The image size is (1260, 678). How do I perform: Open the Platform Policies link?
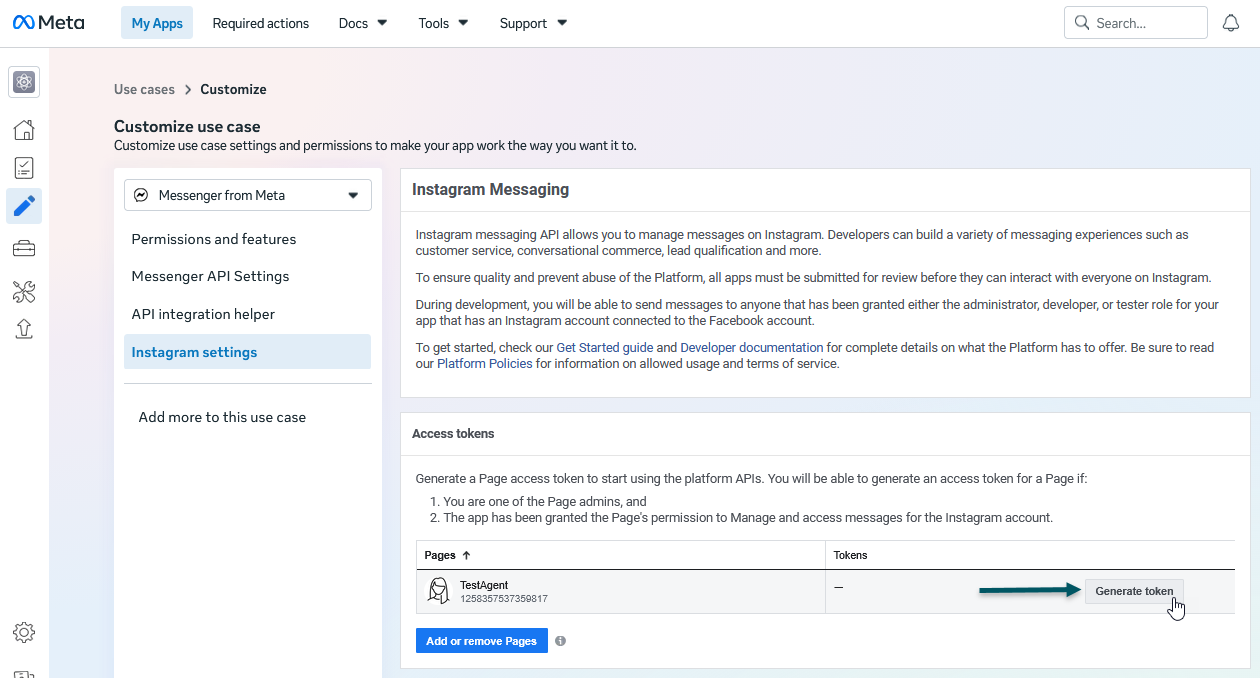[x=484, y=363]
